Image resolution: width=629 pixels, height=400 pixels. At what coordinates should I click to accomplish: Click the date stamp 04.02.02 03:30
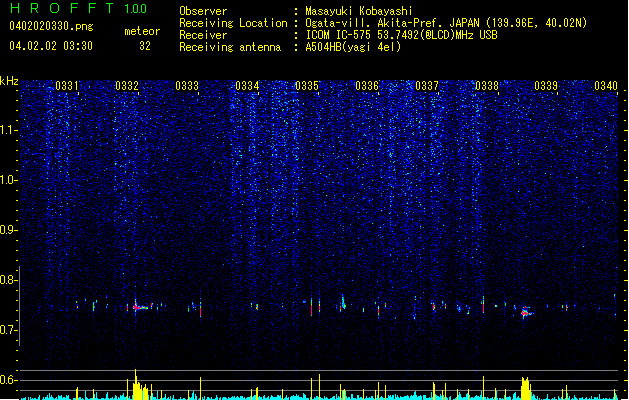51,46
